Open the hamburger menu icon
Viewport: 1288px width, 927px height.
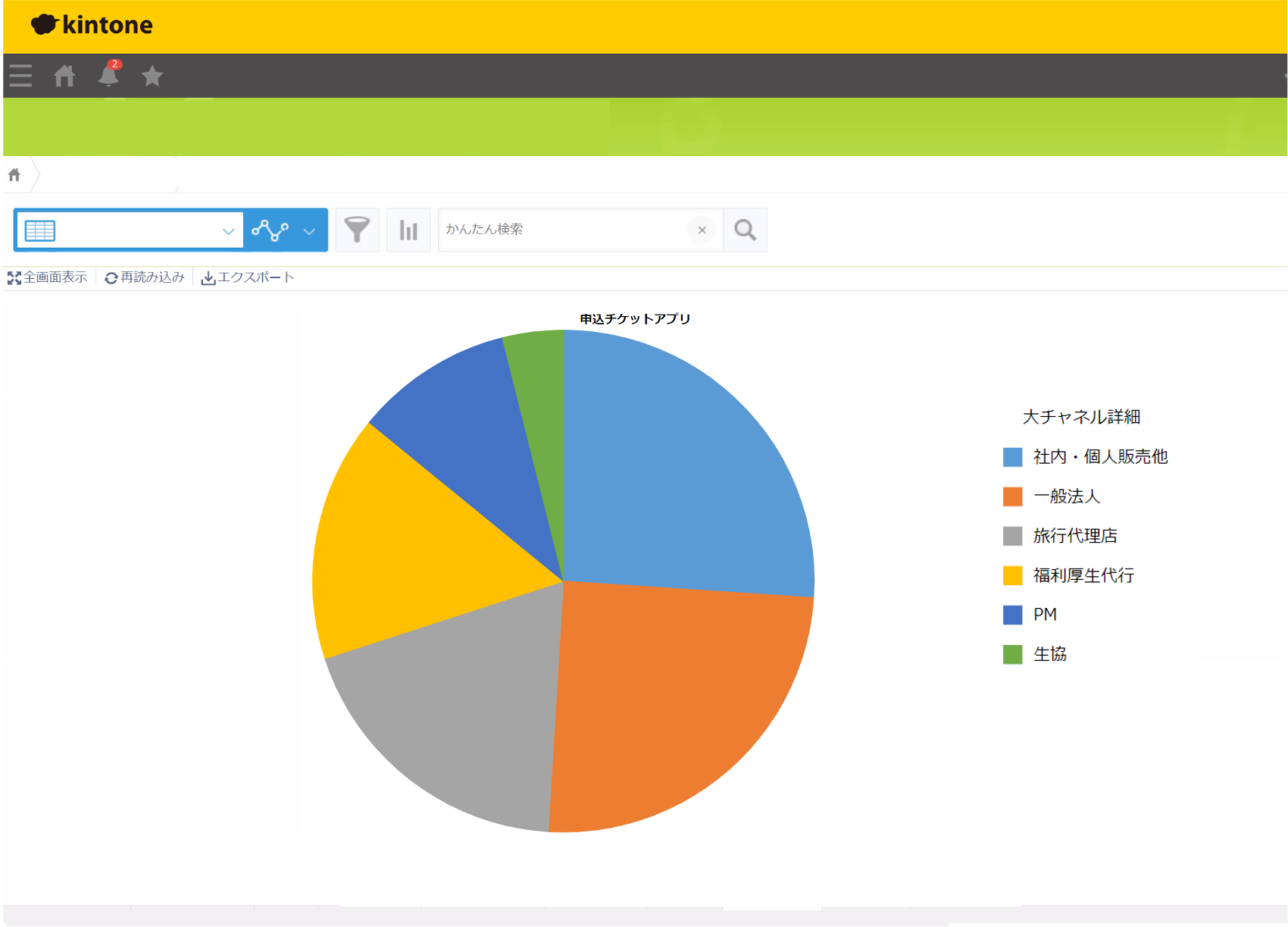20,76
